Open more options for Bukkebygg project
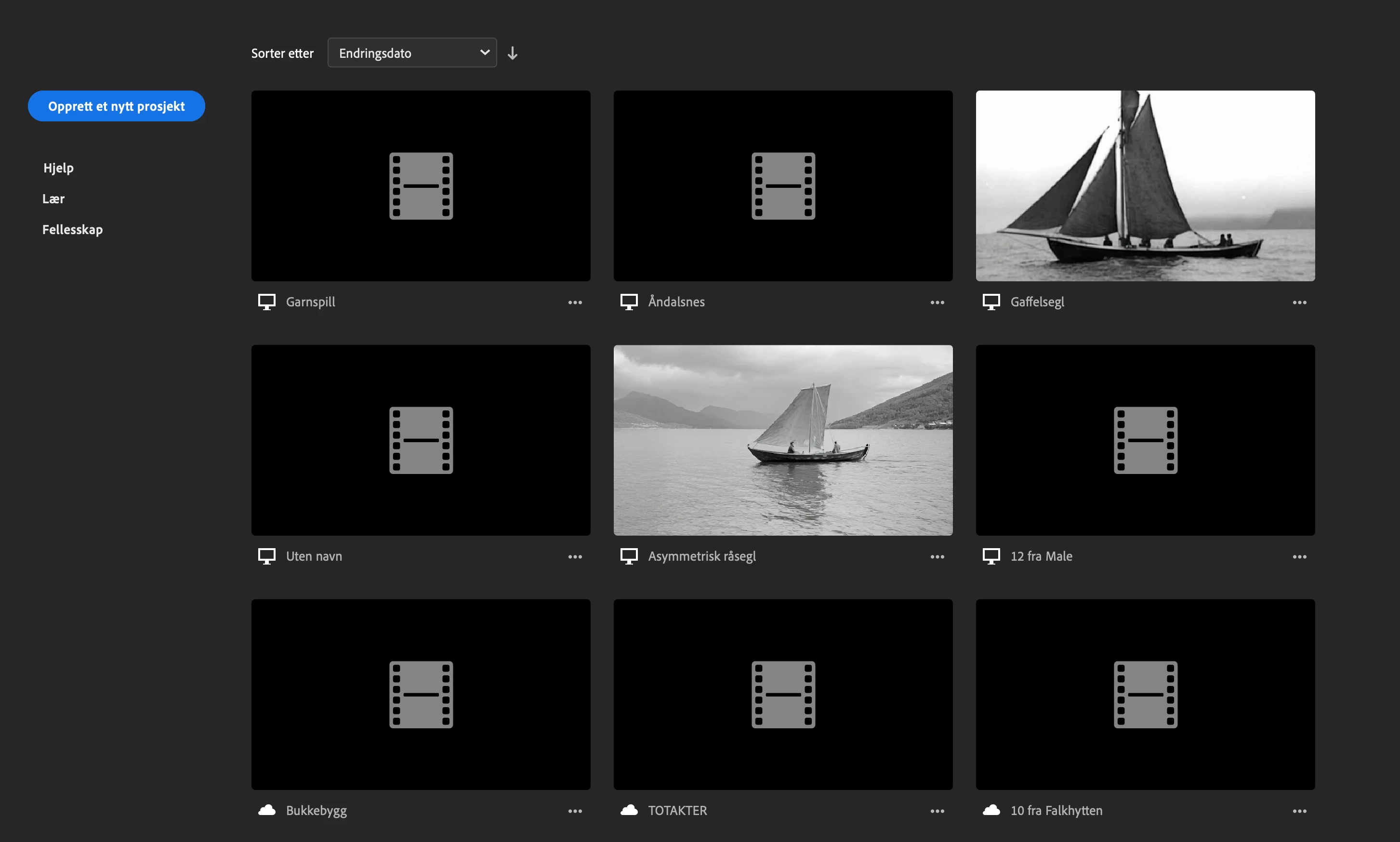1400x842 pixels. [x=575, y=811]
